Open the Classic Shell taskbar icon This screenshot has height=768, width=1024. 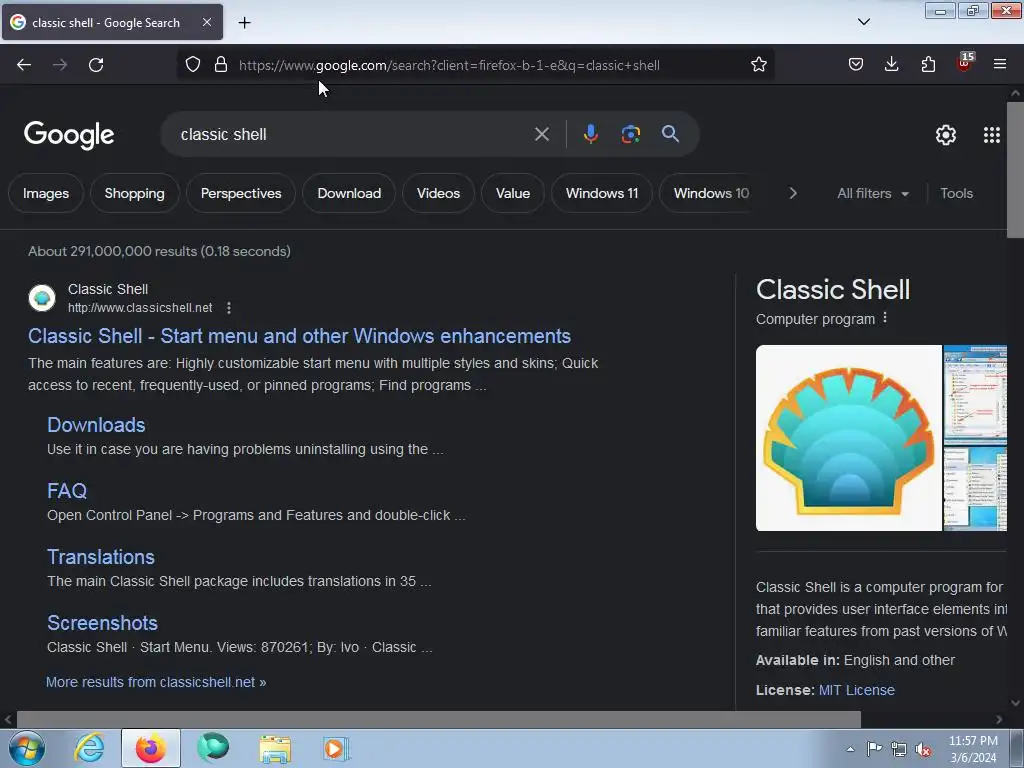[213, 748]
